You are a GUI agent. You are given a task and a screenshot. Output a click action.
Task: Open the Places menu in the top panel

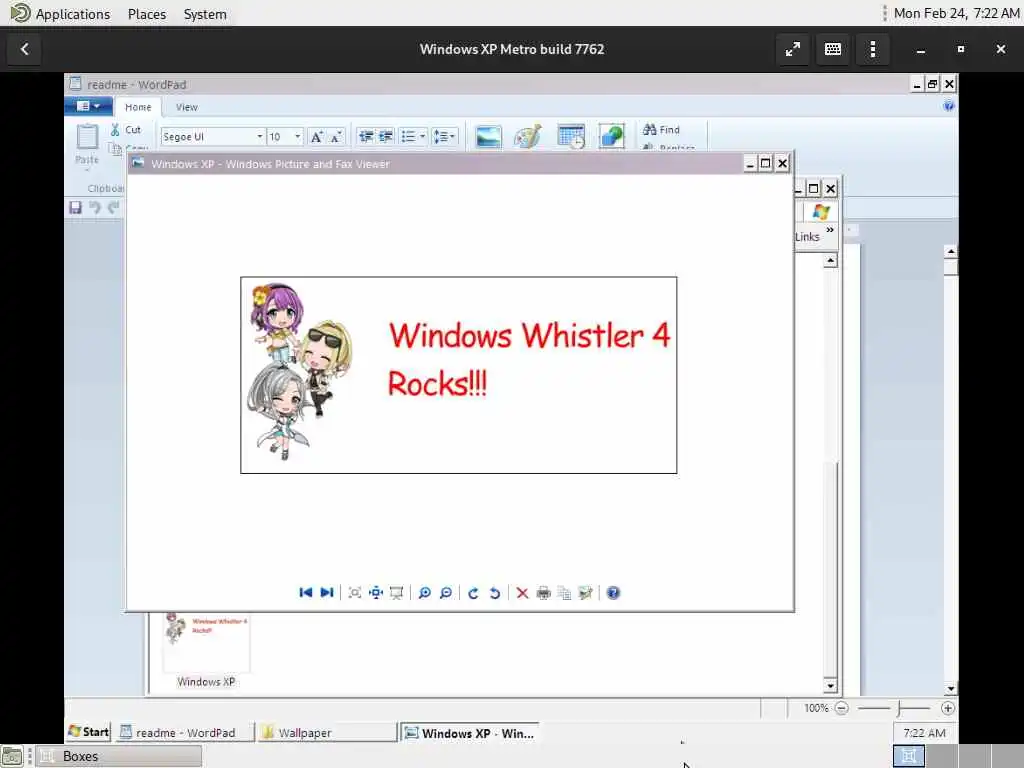(147, 14)
